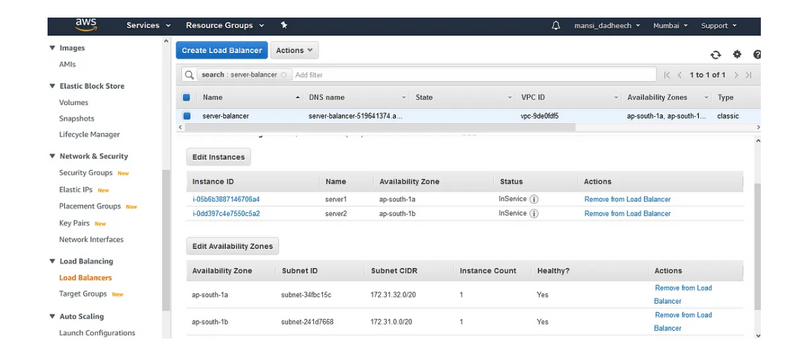
Task: Go to first page of results
Action: [667, 75]
